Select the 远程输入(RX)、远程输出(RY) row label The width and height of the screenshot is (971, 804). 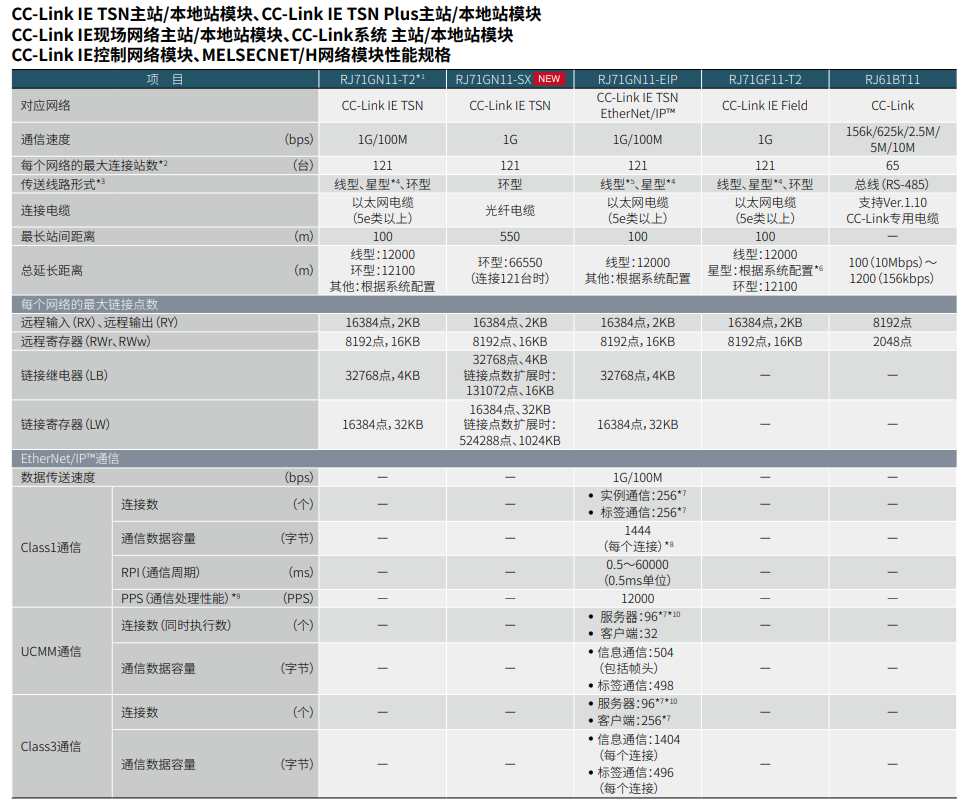click(99, 323)
